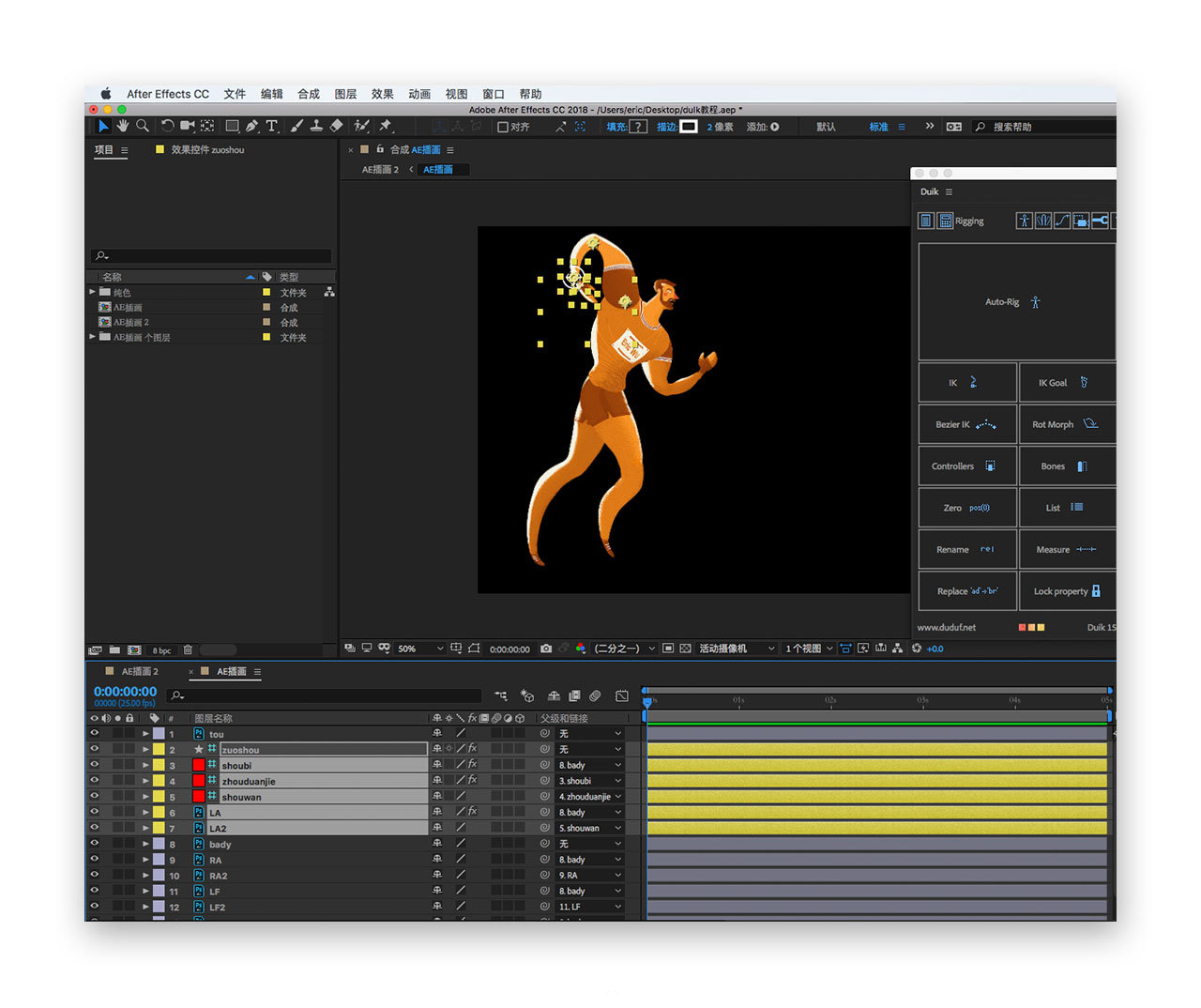Click the trash icon in Project panel
The image size is (1201, 1008).
(x=188, y=649)
